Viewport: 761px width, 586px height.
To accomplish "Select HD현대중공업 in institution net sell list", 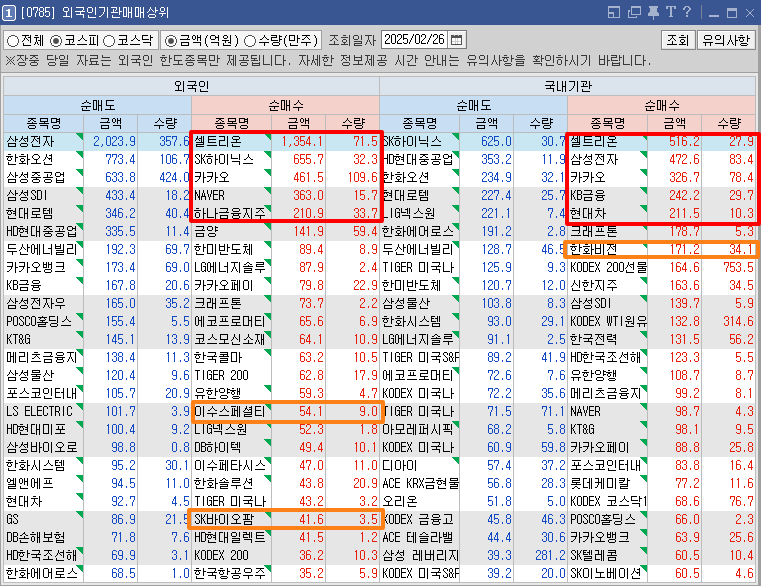I will [x=417, y=159].
